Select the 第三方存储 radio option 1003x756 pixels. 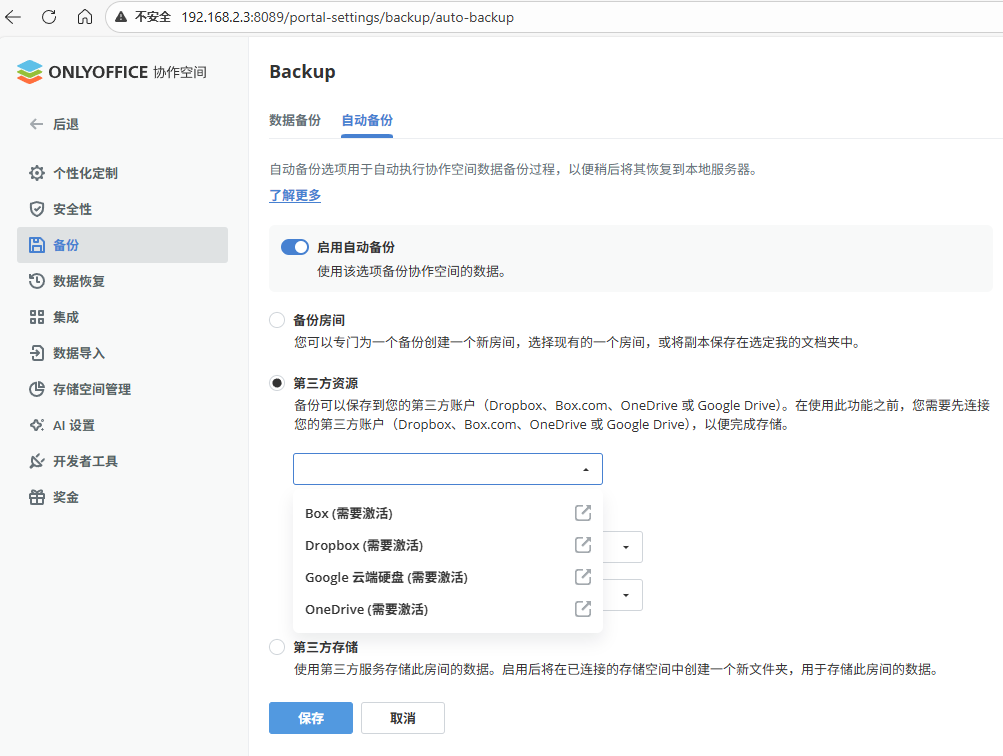(x=277, y=647)
